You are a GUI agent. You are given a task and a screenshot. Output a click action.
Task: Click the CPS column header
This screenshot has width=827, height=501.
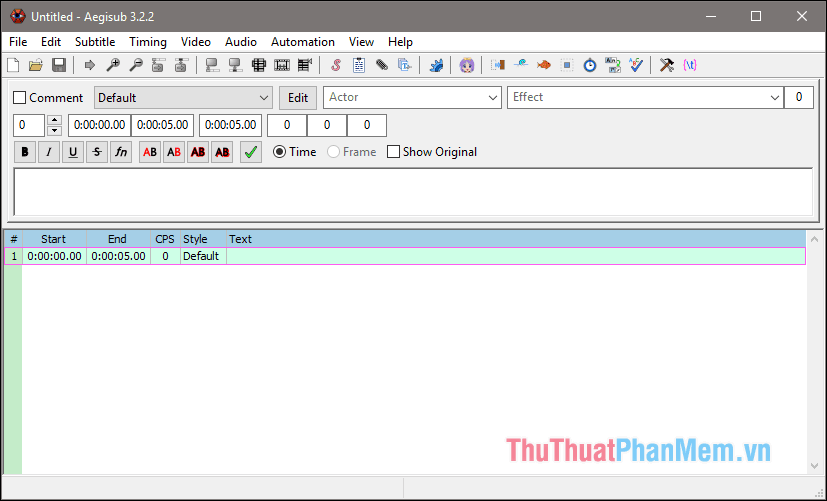coord(165,239)
